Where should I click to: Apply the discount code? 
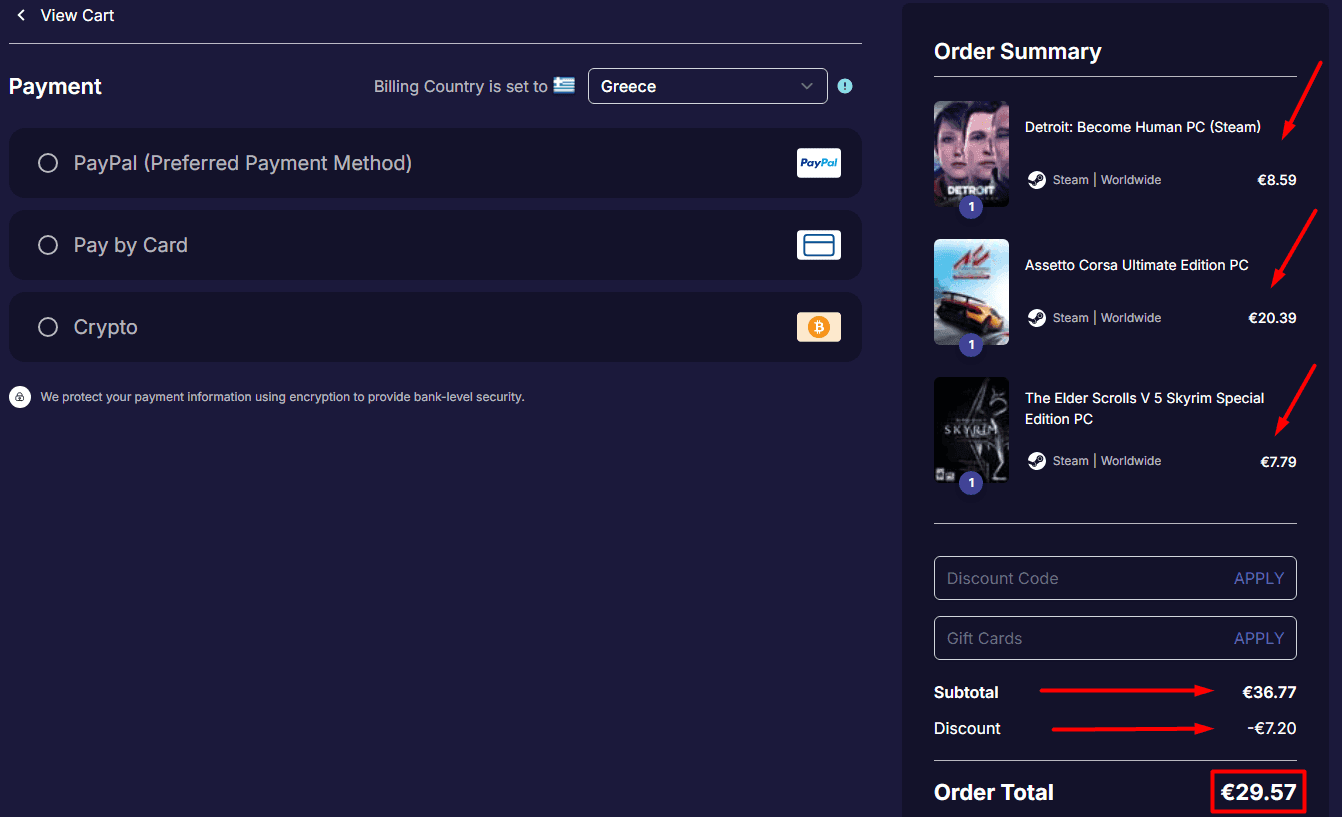pyautogui.click(x=1259, y=578)
